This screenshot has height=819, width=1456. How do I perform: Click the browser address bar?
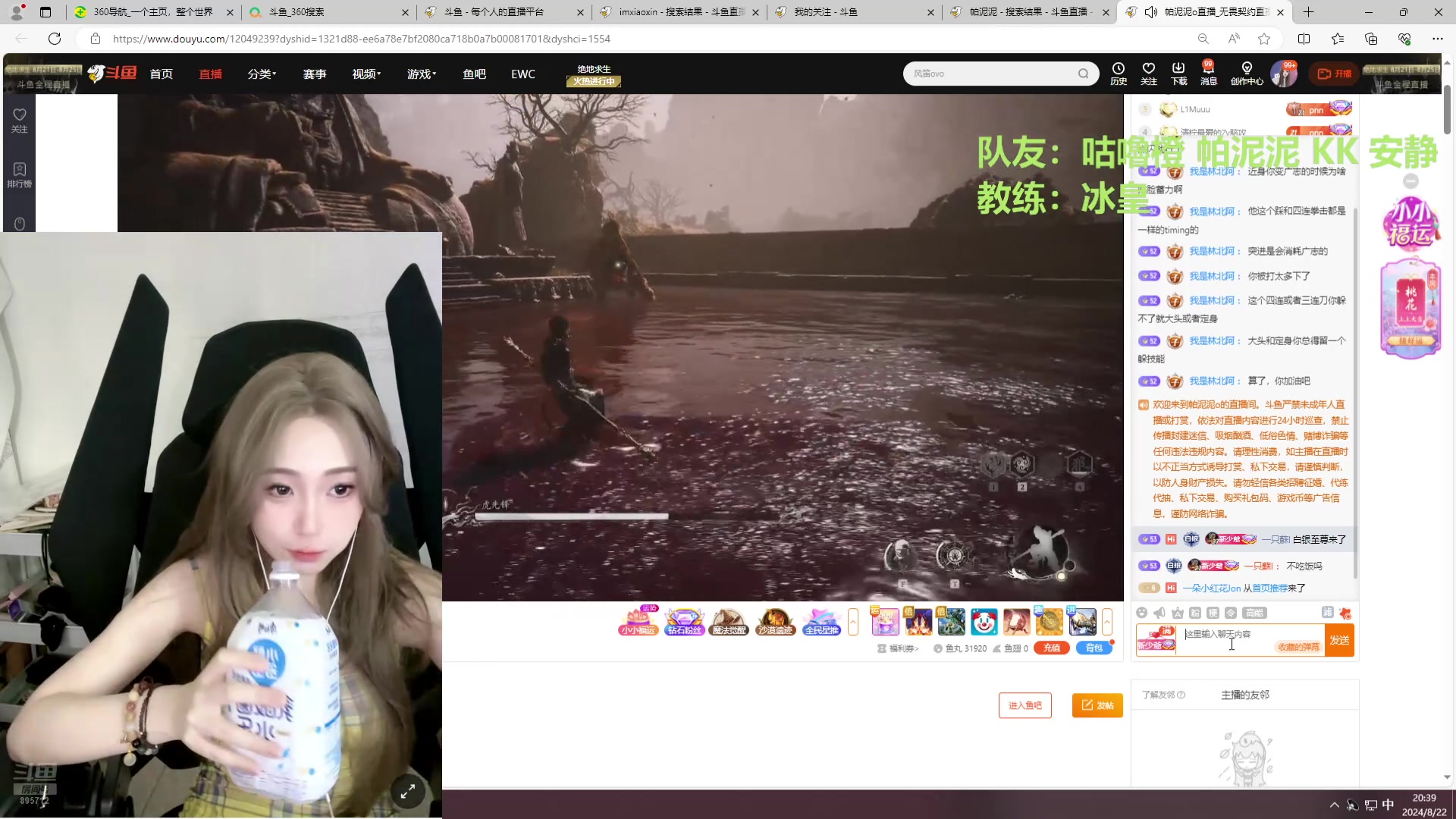click(637, 39)
